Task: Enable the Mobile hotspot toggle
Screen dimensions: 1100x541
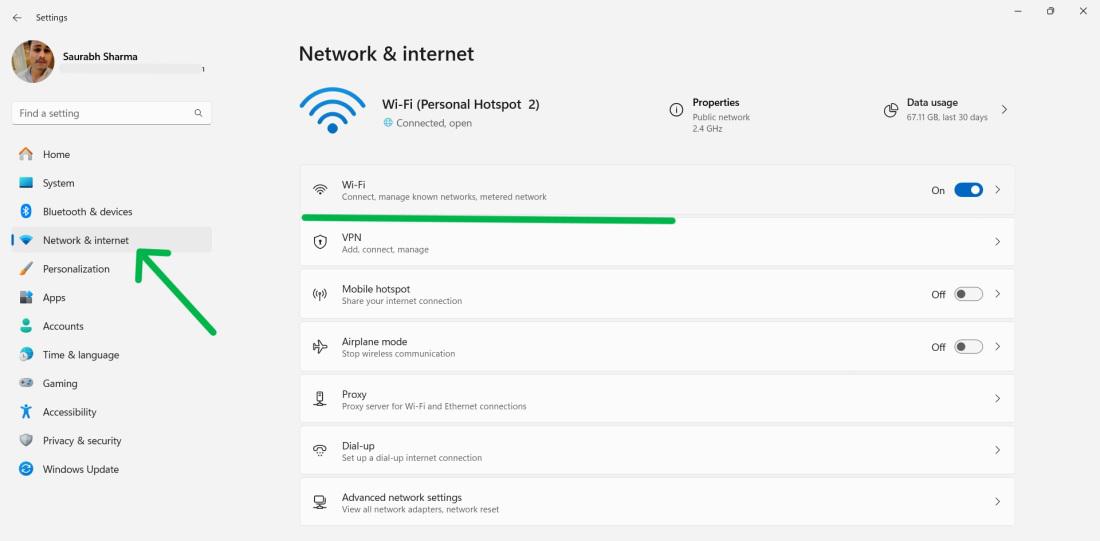Action: [968, 294]
